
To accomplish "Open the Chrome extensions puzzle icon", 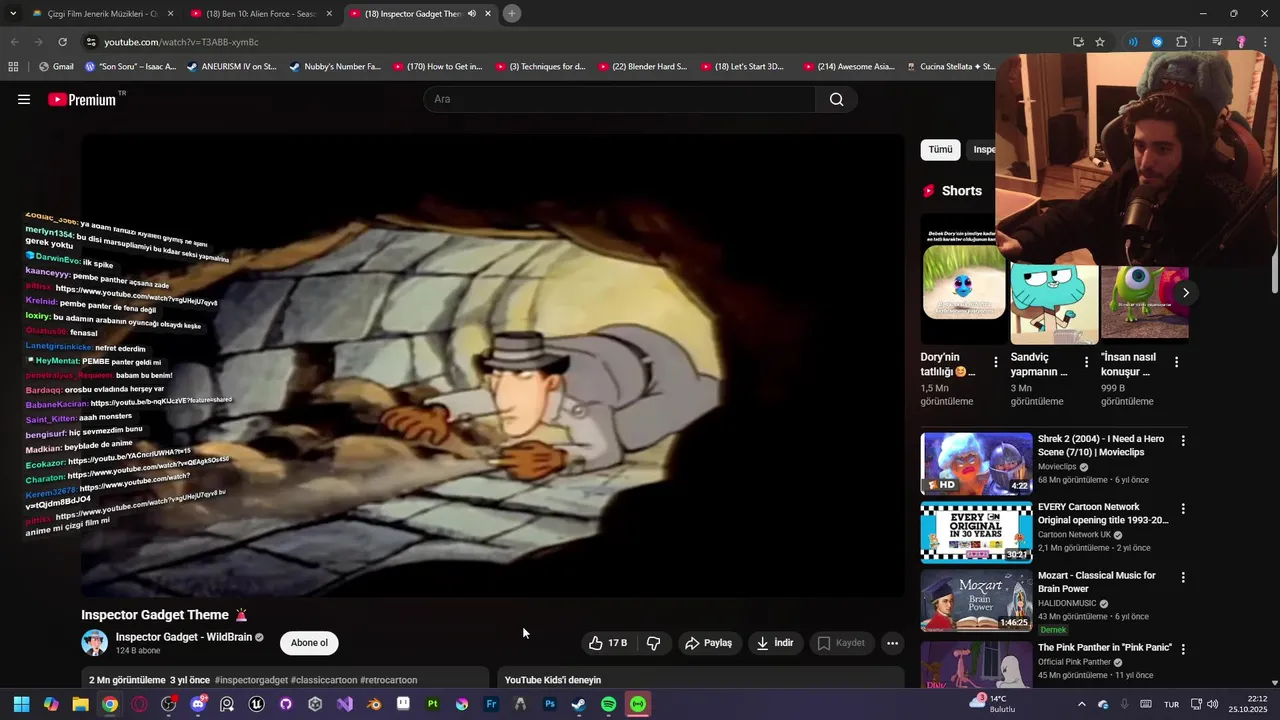I will point(1182,42).
